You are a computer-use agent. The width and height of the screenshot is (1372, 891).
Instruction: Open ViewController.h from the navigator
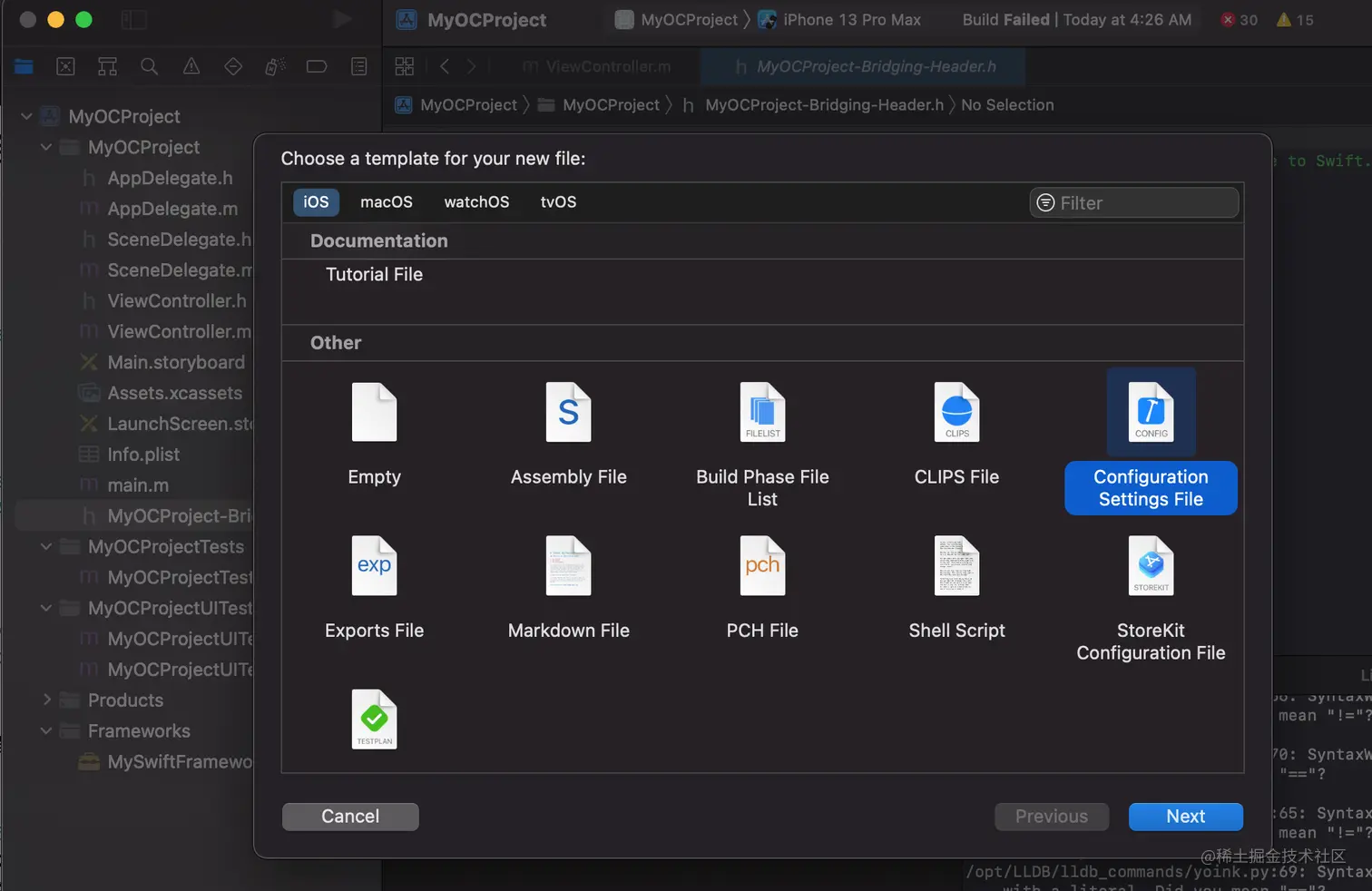click(177, 301)
